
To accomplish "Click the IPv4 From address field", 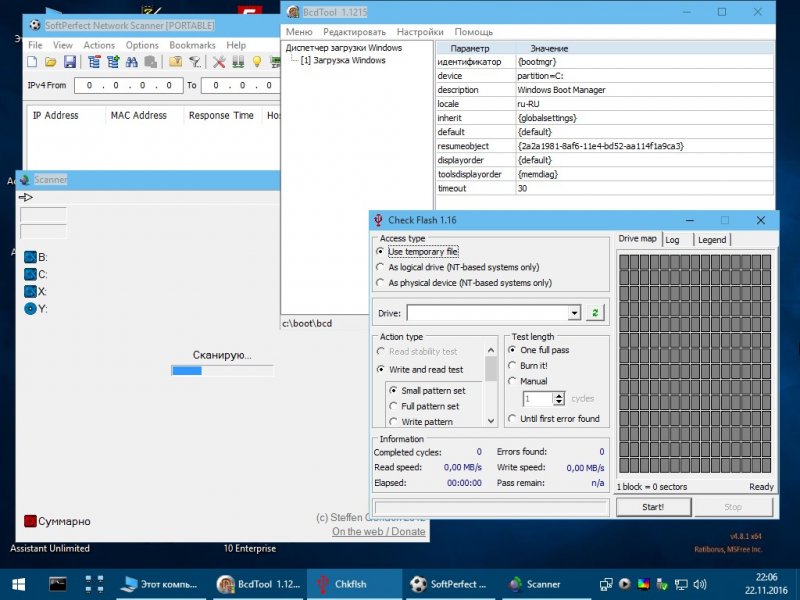I will tap(129, 85).
